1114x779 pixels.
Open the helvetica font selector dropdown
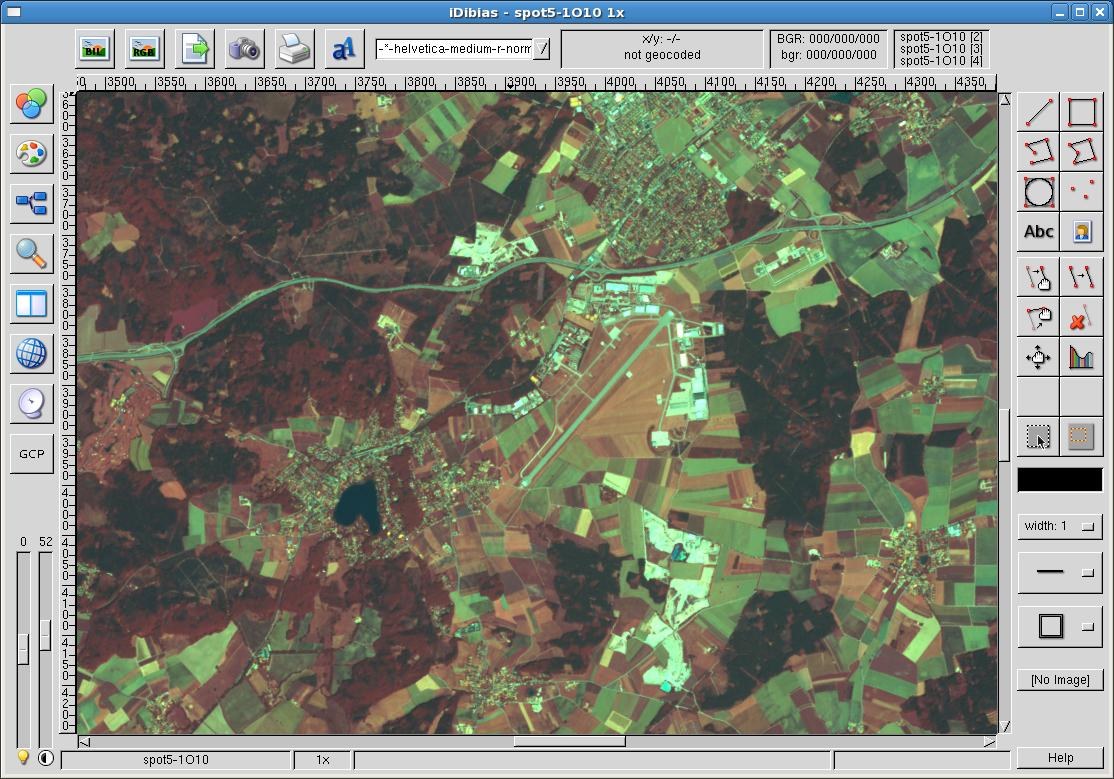click(541, 49)
